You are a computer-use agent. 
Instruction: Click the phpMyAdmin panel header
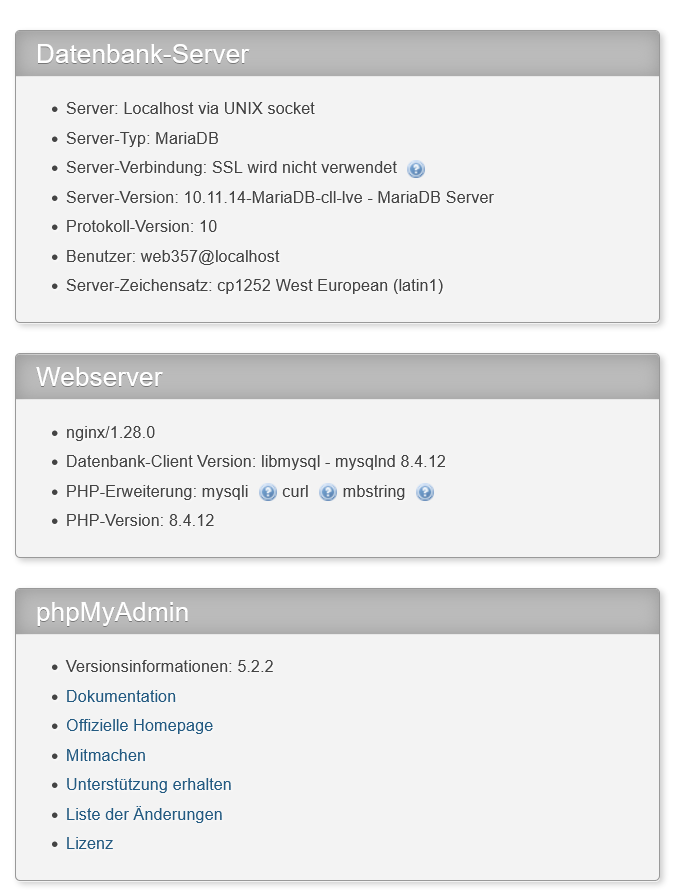tap(112, 612)
